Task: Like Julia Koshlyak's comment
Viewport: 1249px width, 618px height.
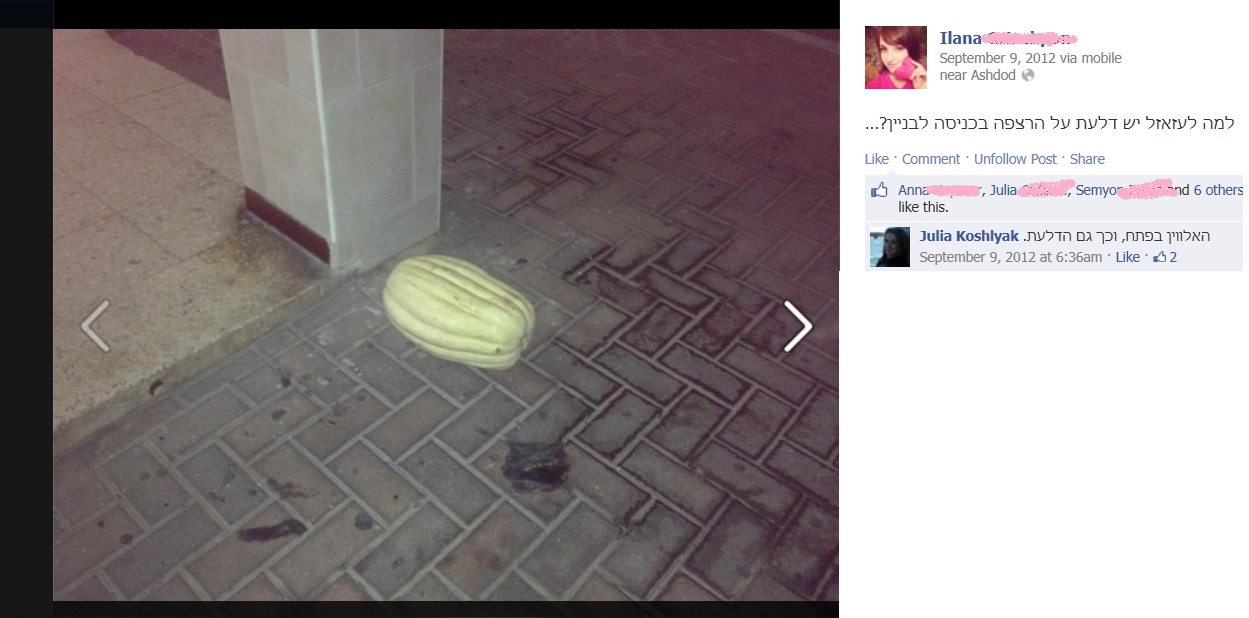Action: point(1127,257)
